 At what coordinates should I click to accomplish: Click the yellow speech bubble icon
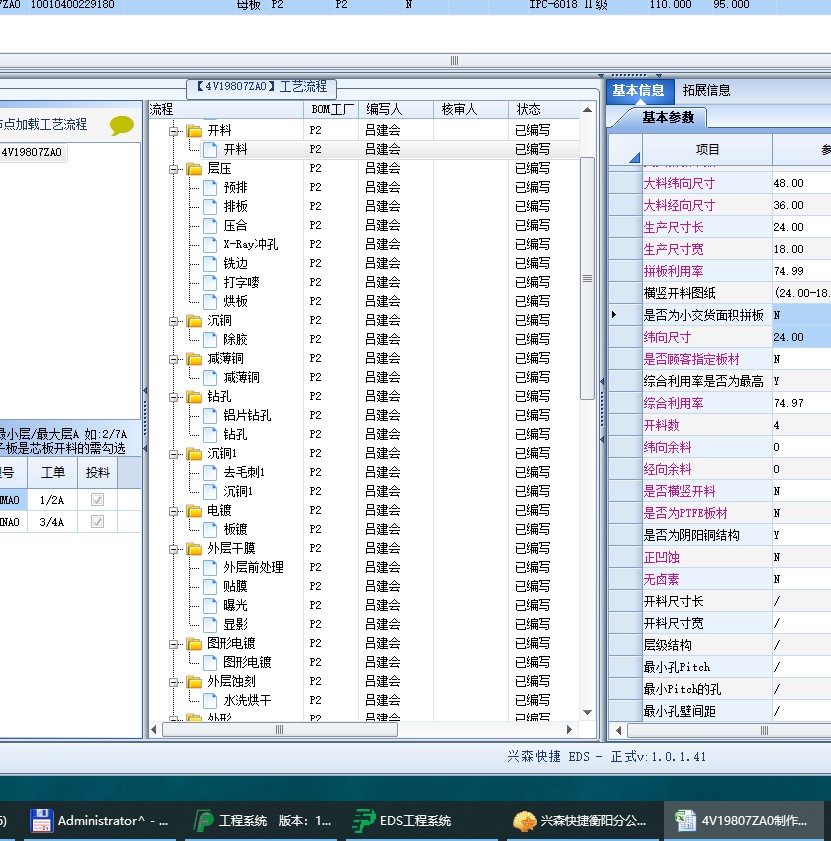[x=122, y=125]
